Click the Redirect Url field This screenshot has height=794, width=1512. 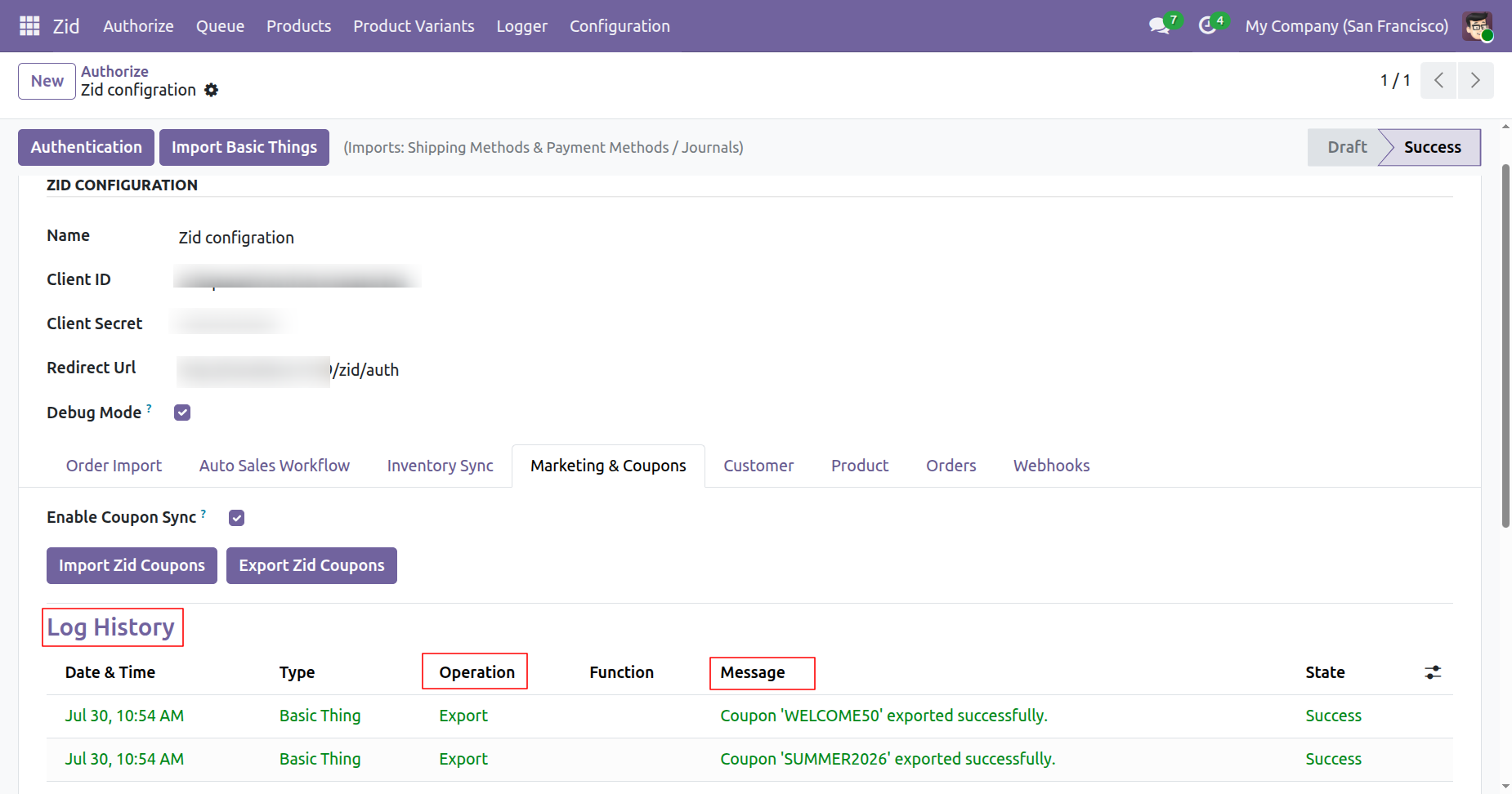coord(288,370)
